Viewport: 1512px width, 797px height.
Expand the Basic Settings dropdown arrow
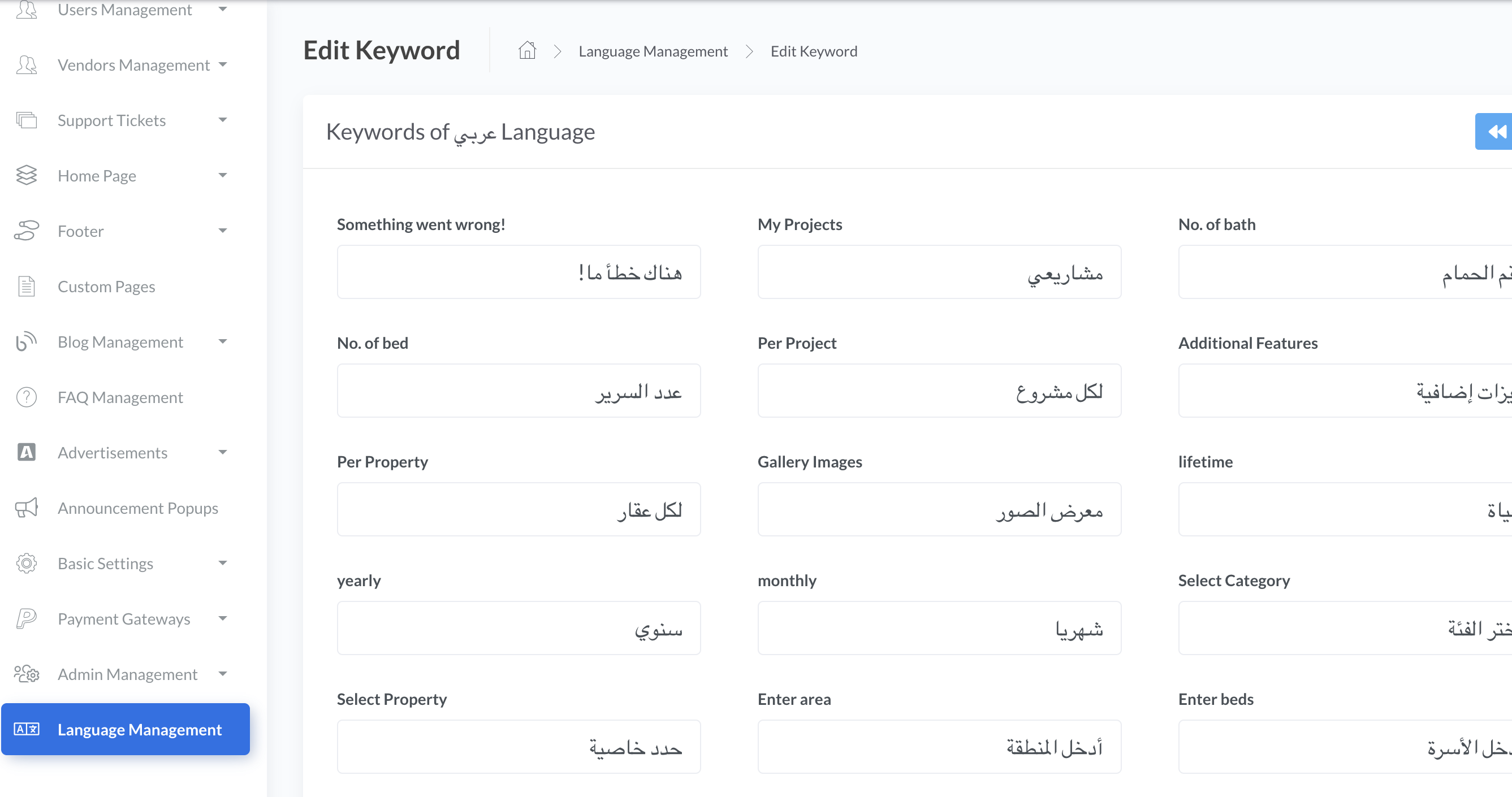[222, 564]
